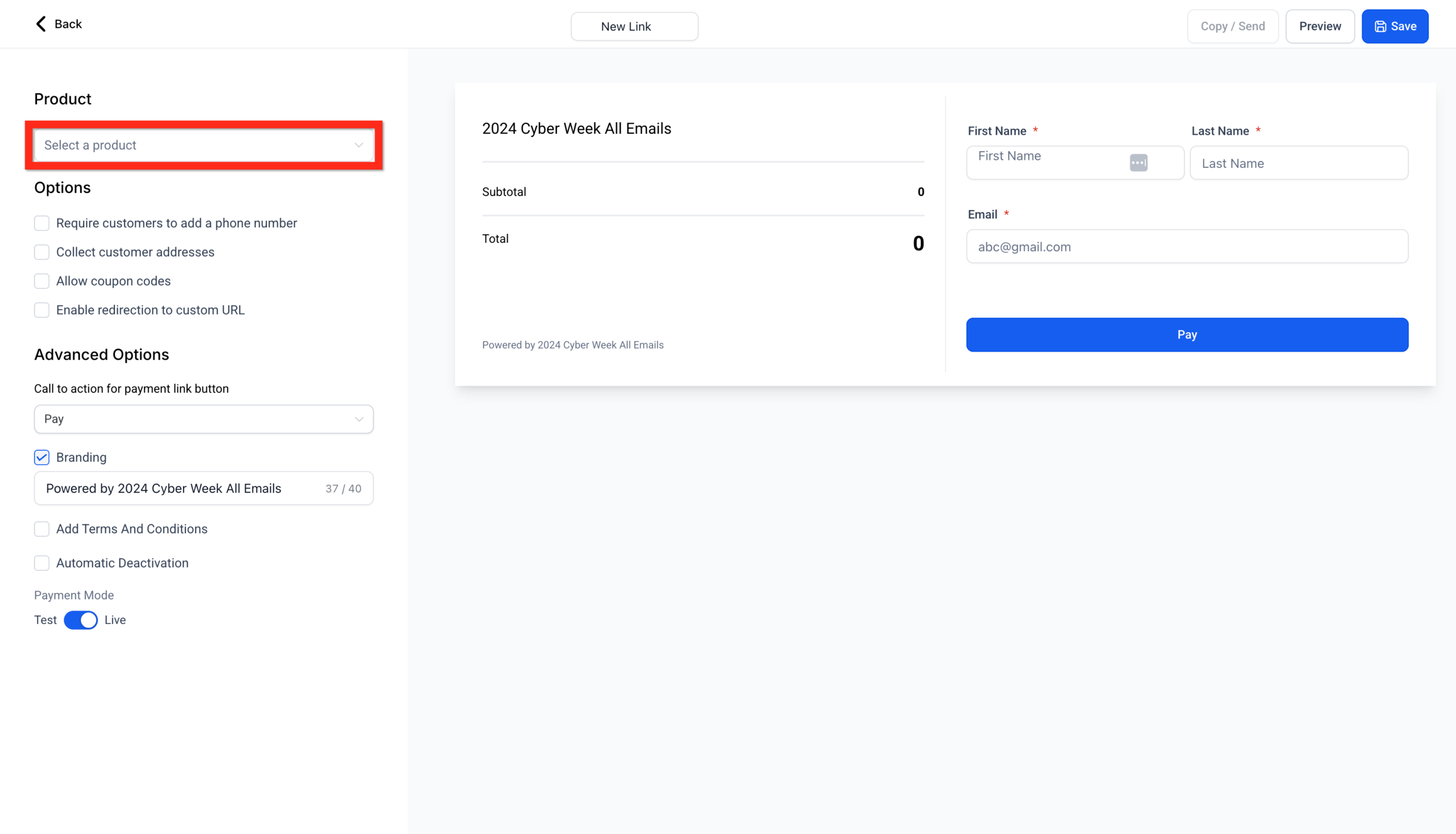Click the autofill dots icon in First Name

[1138, 163]
